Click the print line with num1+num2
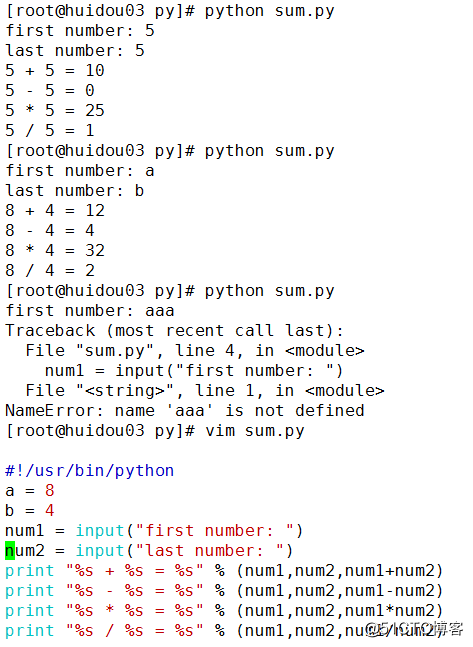This screenshot has height=647, width=473. (224, 571)
